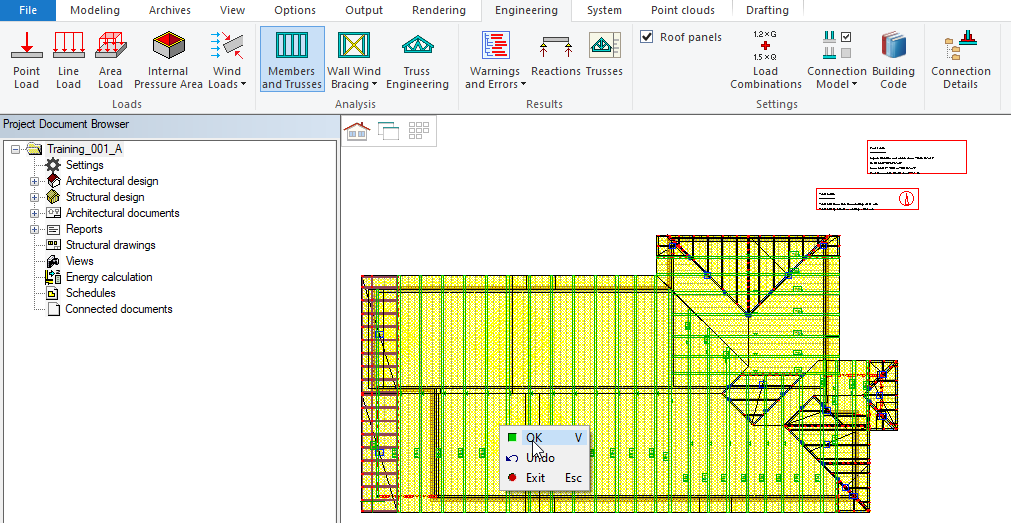
Task: Open the Building Code settings
Action: pos(893,60)
